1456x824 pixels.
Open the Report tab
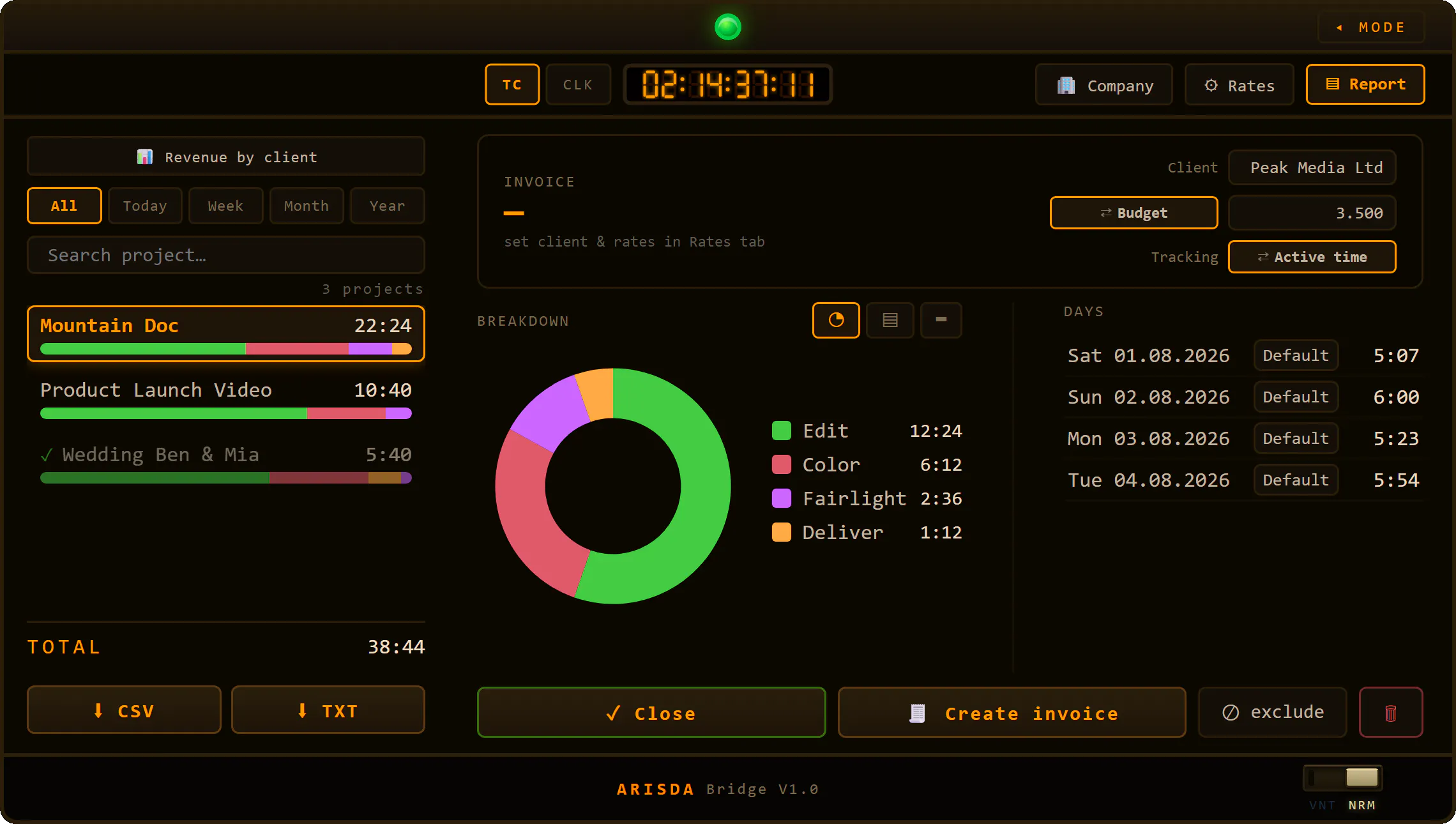pyautogui.click(x=1365, y=84)
